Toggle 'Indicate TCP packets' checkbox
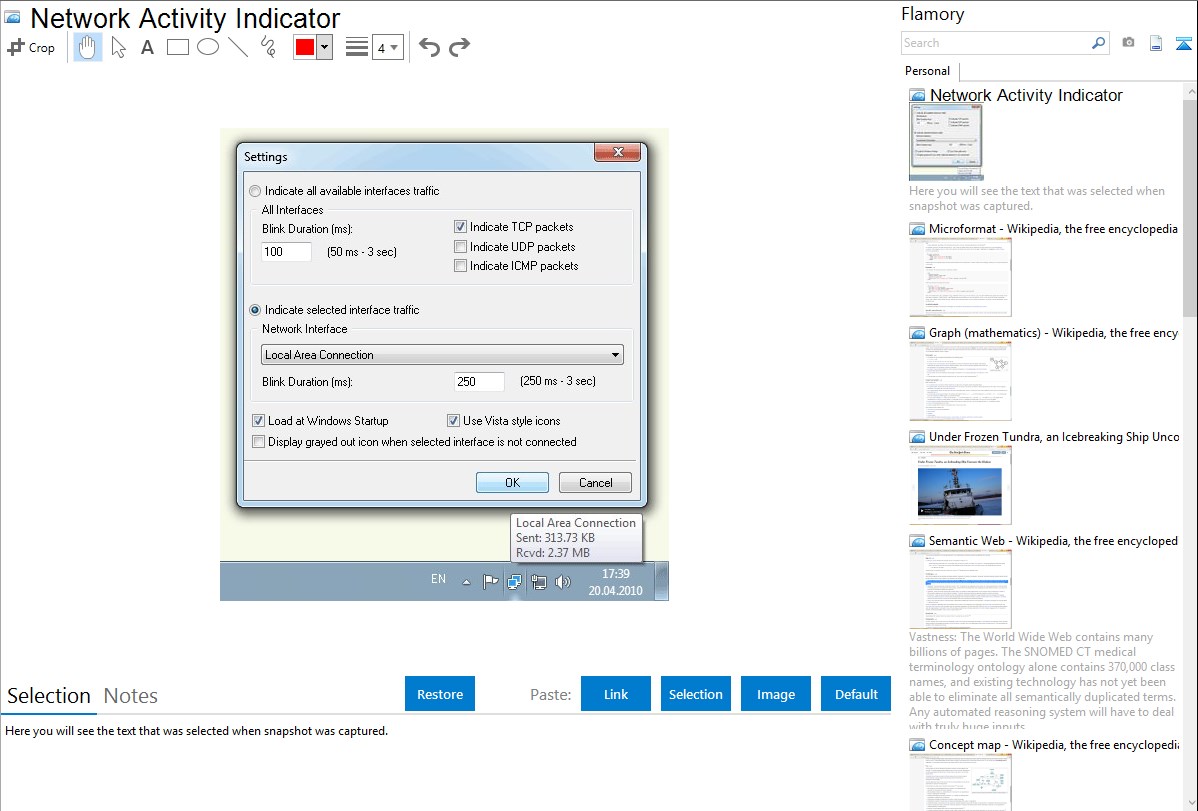The height and width of the screenshot is (811, 1198). (x=460, y=226)
